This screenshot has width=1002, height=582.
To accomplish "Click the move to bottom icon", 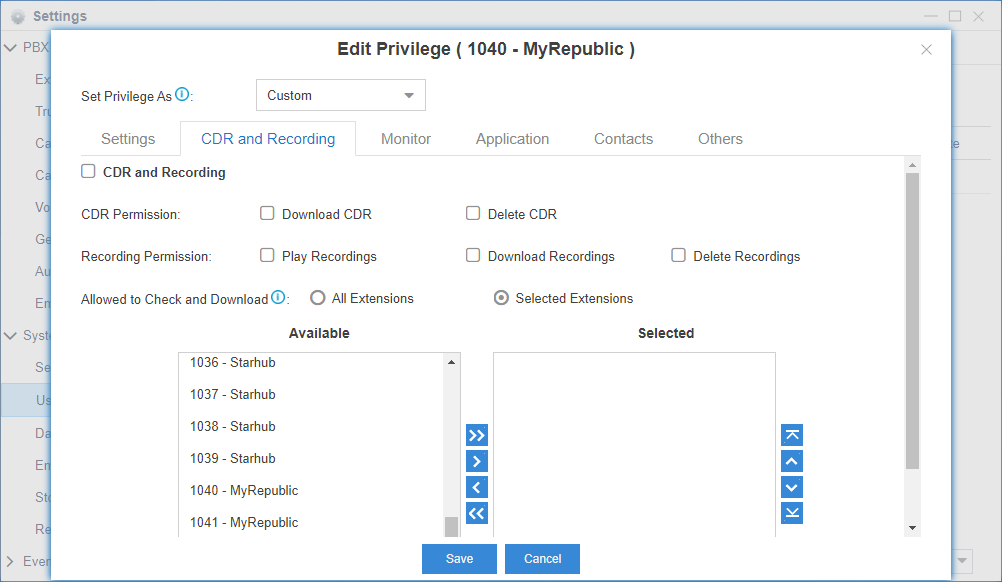I will pyautogui.click(x=791, y=513).
